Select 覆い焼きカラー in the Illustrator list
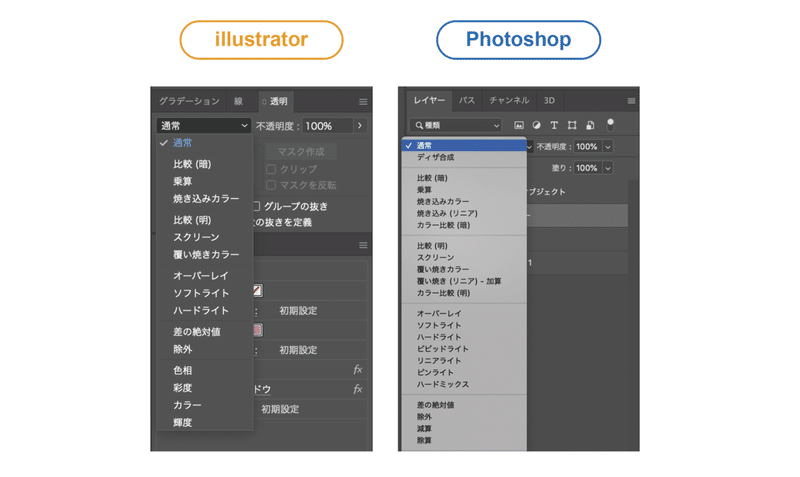Image resolution: width=800 pixels, height=477 pixels. pyautogui.click(x=205, y=255)
